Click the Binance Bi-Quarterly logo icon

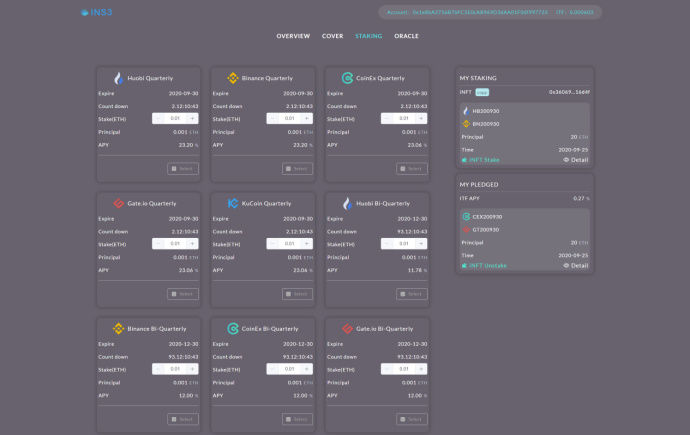coord(118,329)
